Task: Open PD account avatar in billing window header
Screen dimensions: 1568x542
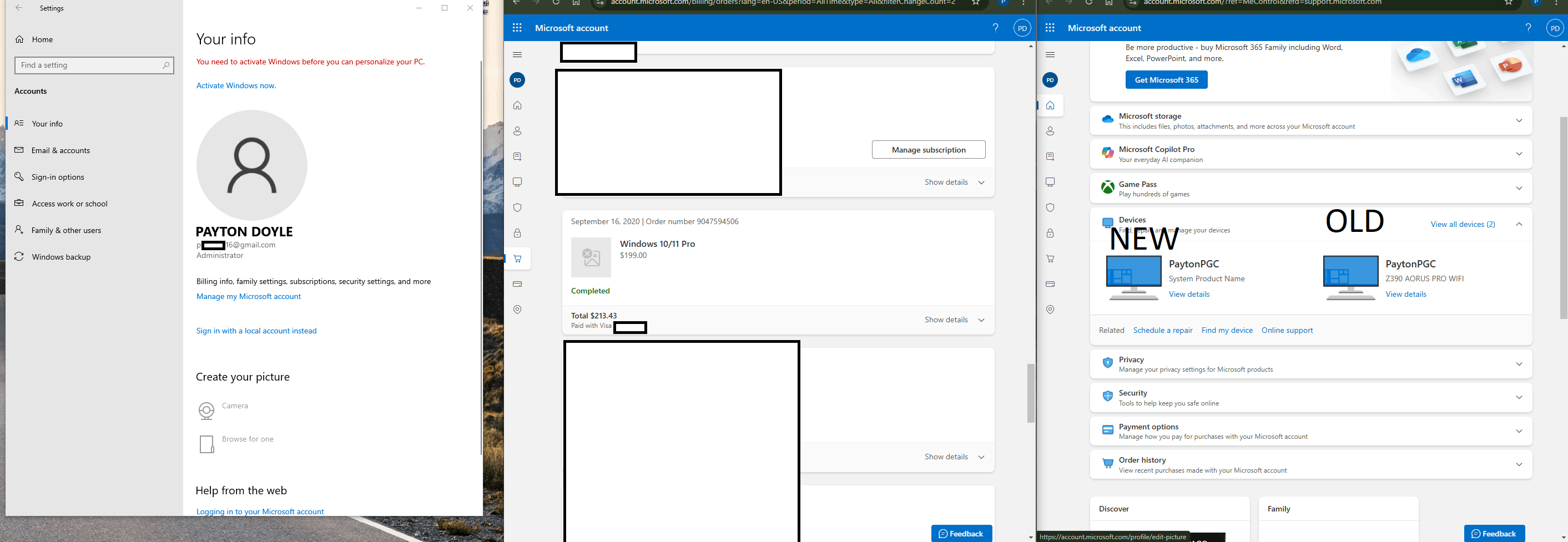Action: pos(1022,28)
